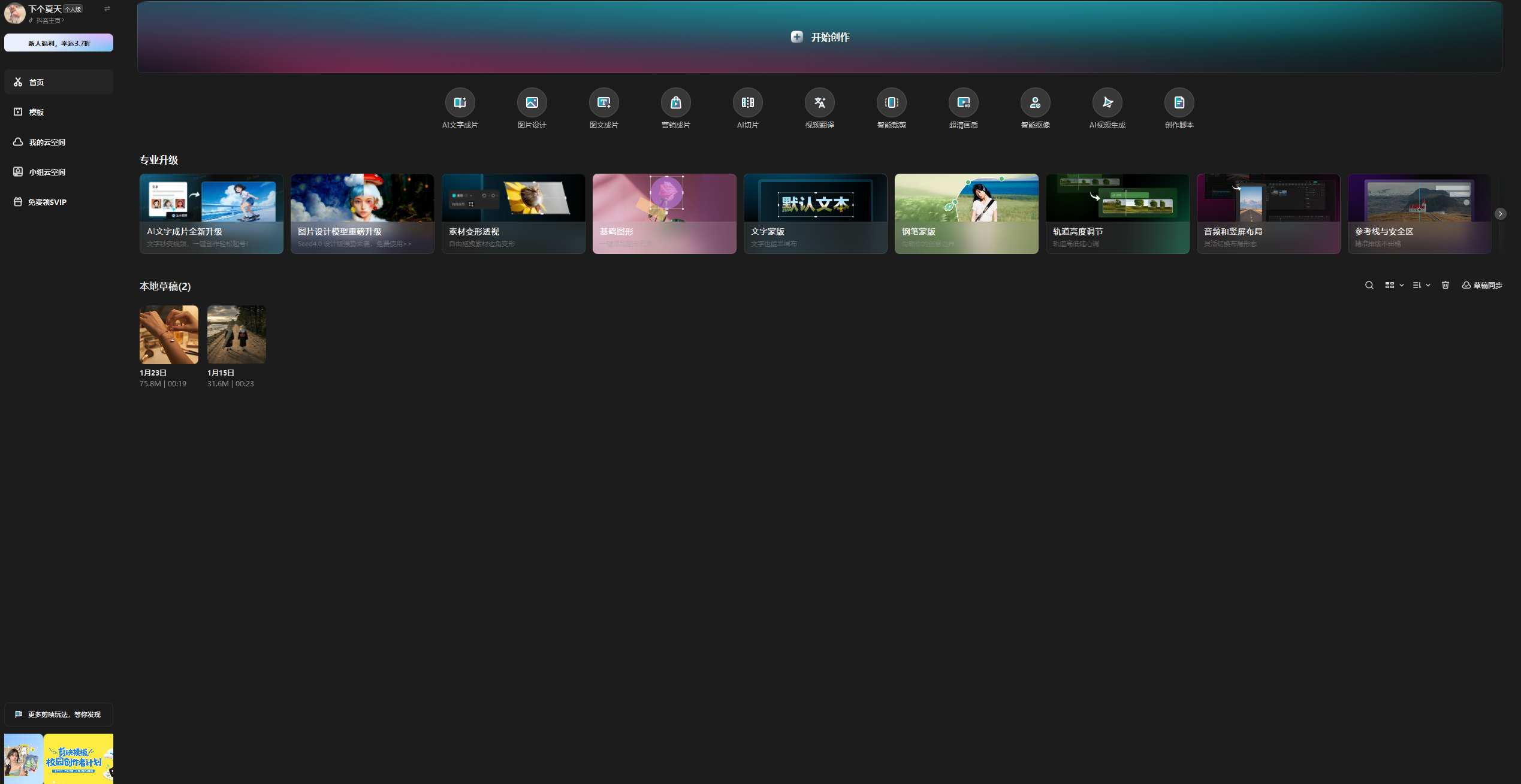This screenshot has height=784, width=1521.
Task: Start the 智能抠像 feature
Action: 1035,103
